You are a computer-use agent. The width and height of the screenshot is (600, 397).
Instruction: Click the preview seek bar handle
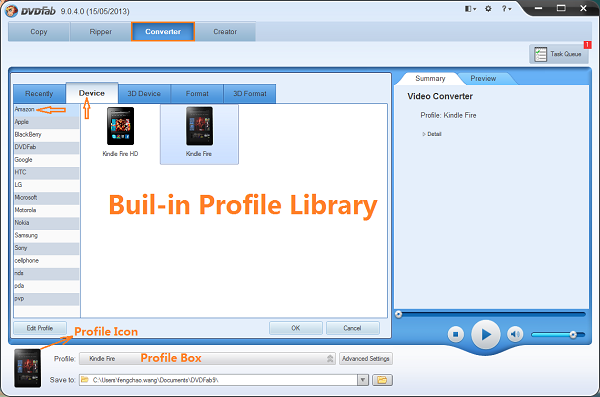[x=398, y=314]
